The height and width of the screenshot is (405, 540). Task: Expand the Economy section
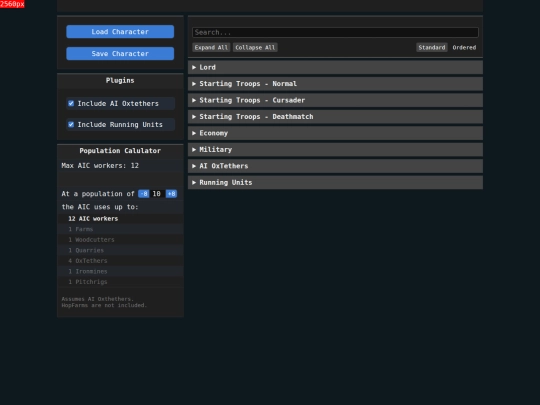click(x=335, y=133)
